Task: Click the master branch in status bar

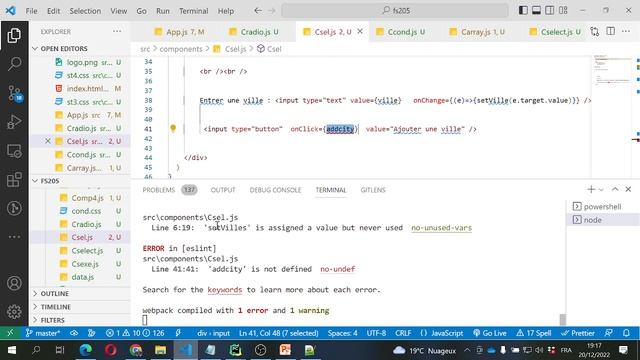Action: click(42, 333)
